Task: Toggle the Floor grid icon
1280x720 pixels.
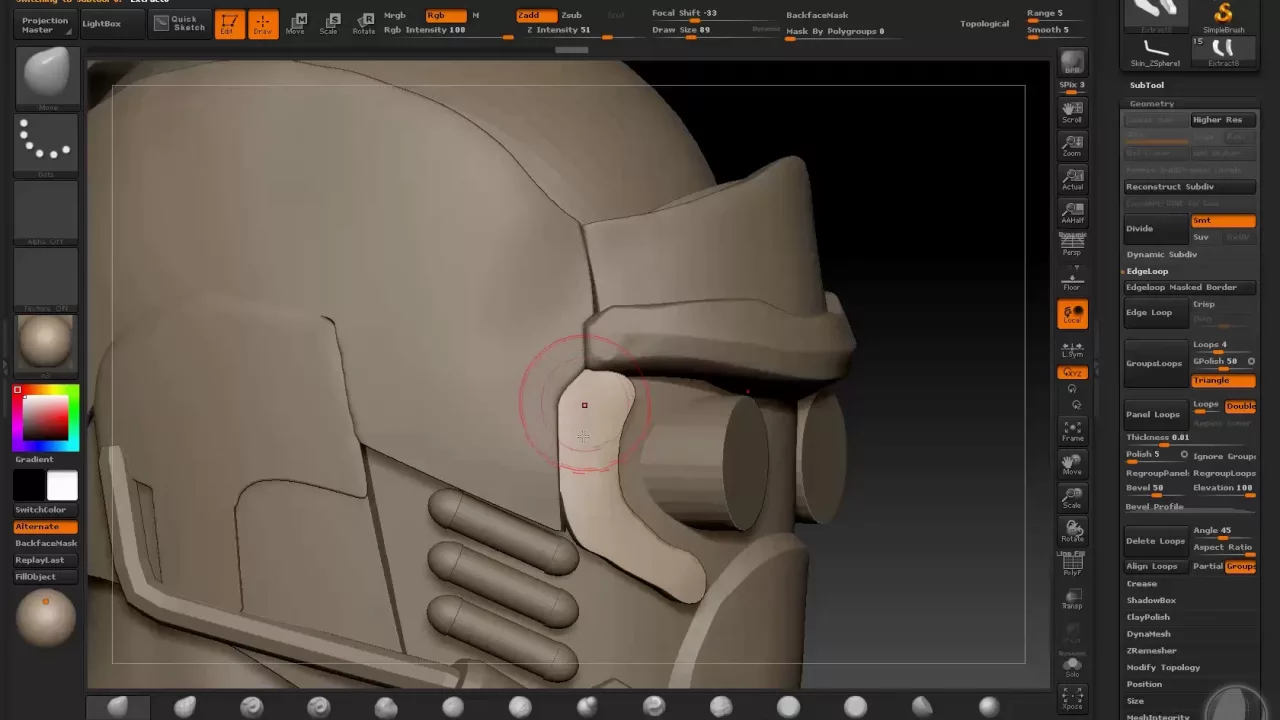Action: (1072, 279)
